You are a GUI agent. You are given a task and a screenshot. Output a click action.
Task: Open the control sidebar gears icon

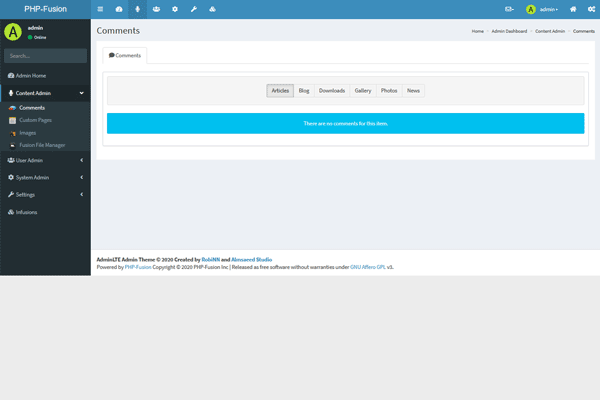click(592, 9)
